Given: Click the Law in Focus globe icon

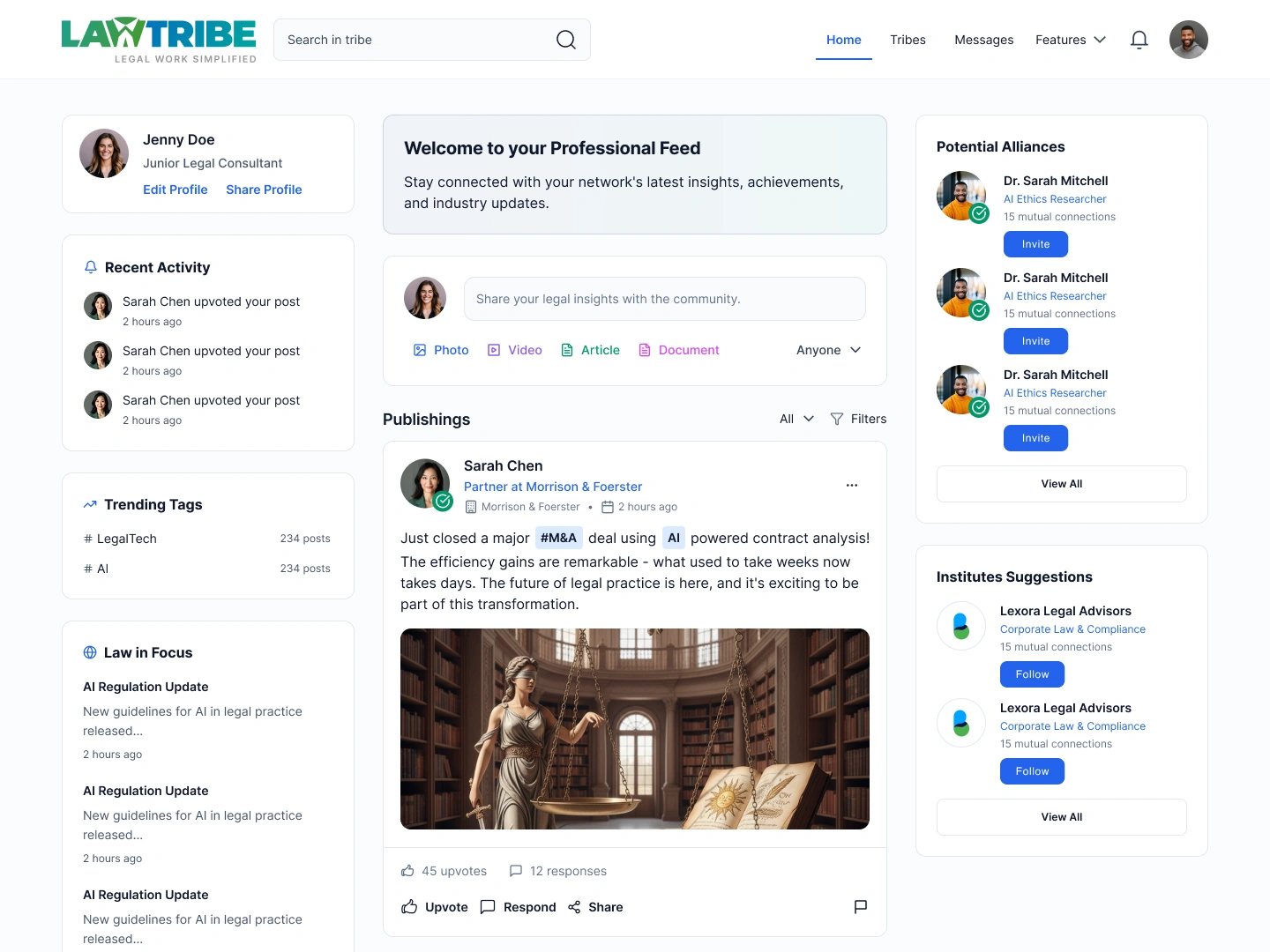Looking at the screenshot, I should 90,652.
